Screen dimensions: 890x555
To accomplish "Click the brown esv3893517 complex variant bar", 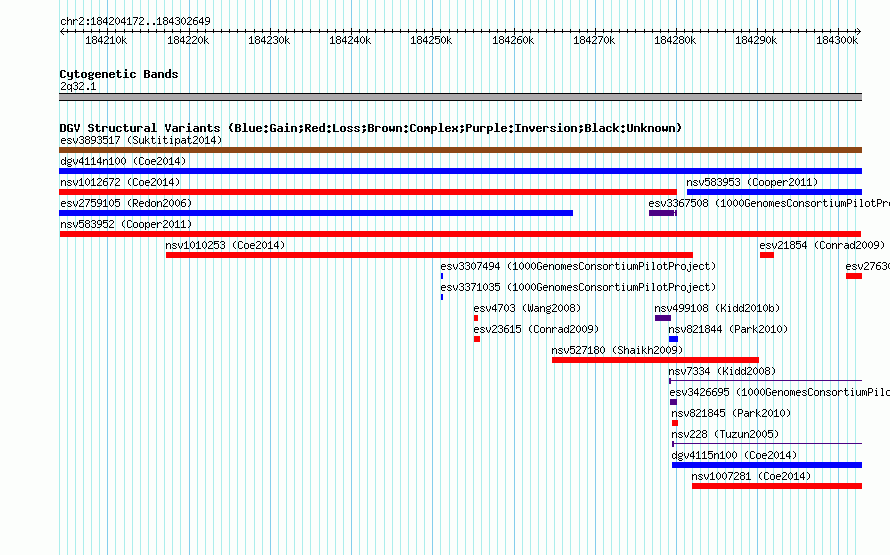I will (460, 150).
